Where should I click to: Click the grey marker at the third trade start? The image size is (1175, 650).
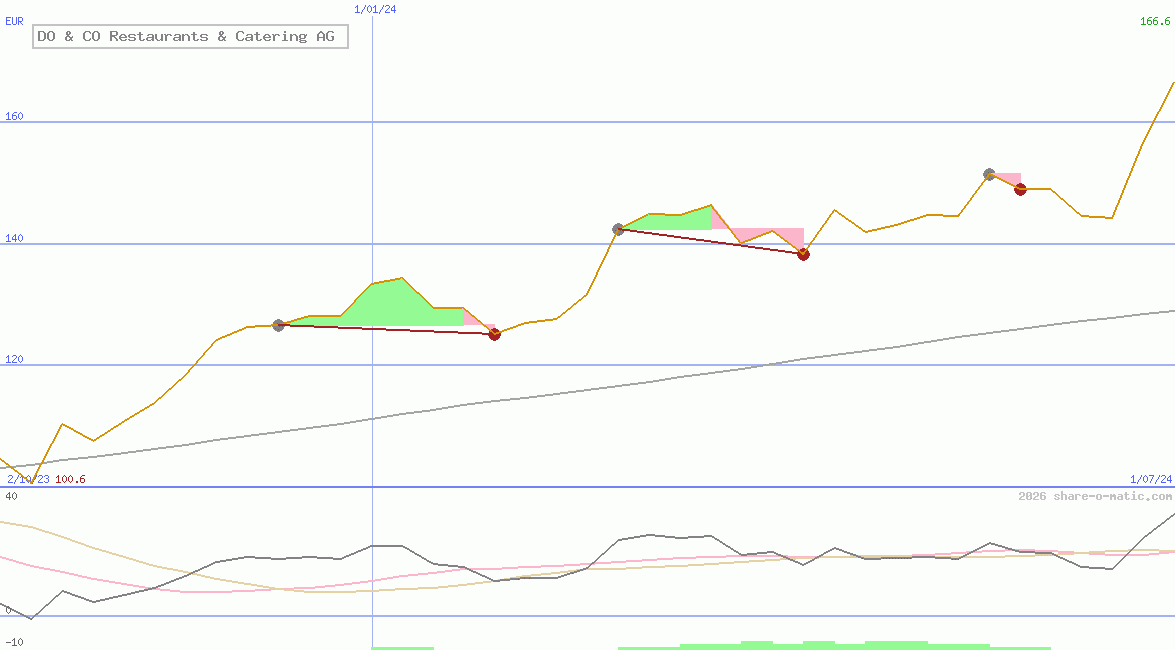coord(989,175)
